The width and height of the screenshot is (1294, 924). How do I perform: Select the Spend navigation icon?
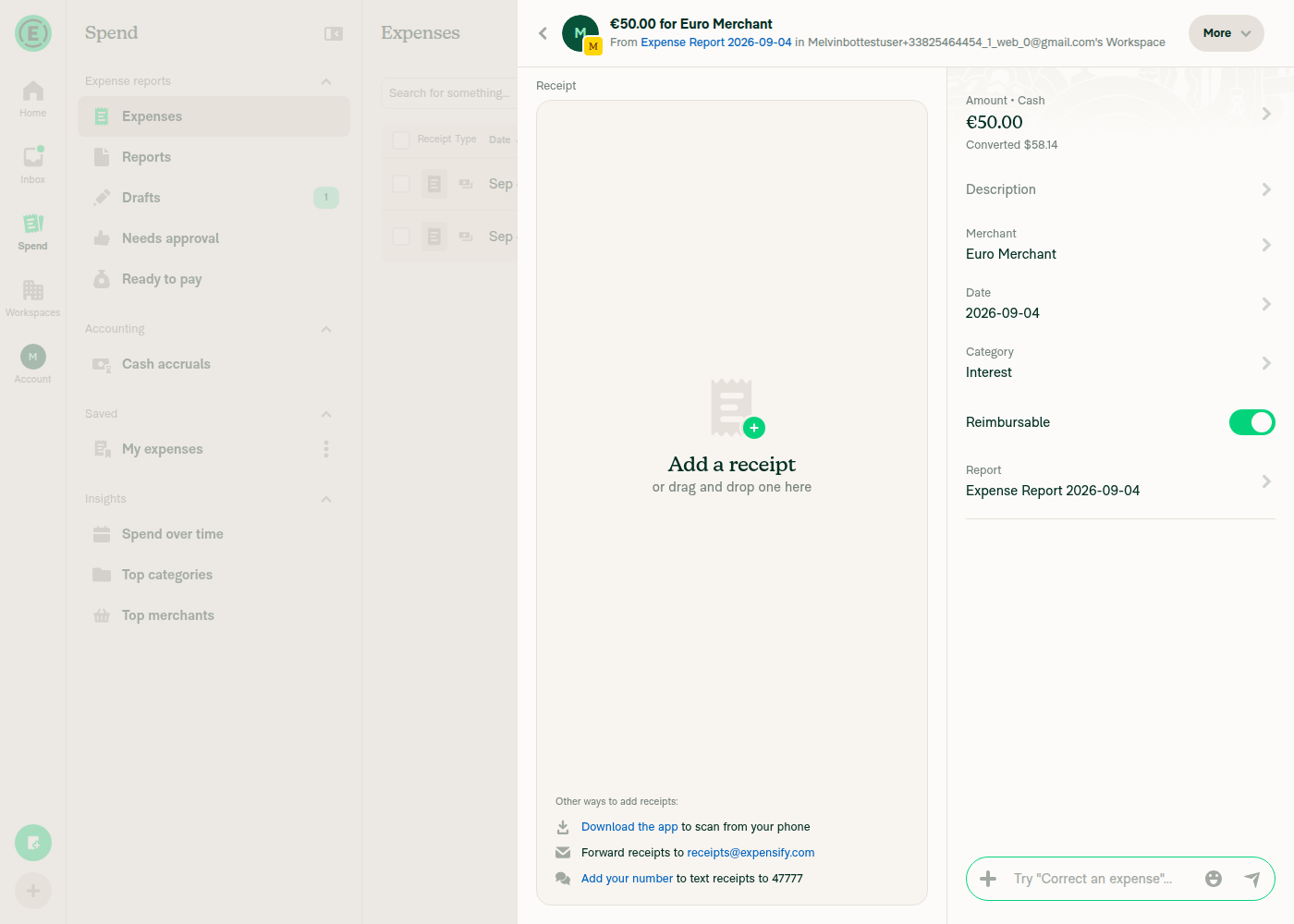(33, 231)
